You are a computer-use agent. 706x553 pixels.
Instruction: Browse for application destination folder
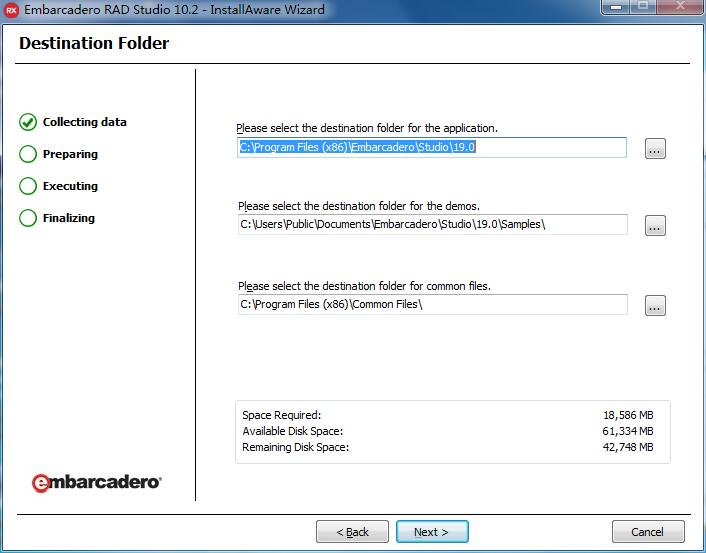point(655,149)
